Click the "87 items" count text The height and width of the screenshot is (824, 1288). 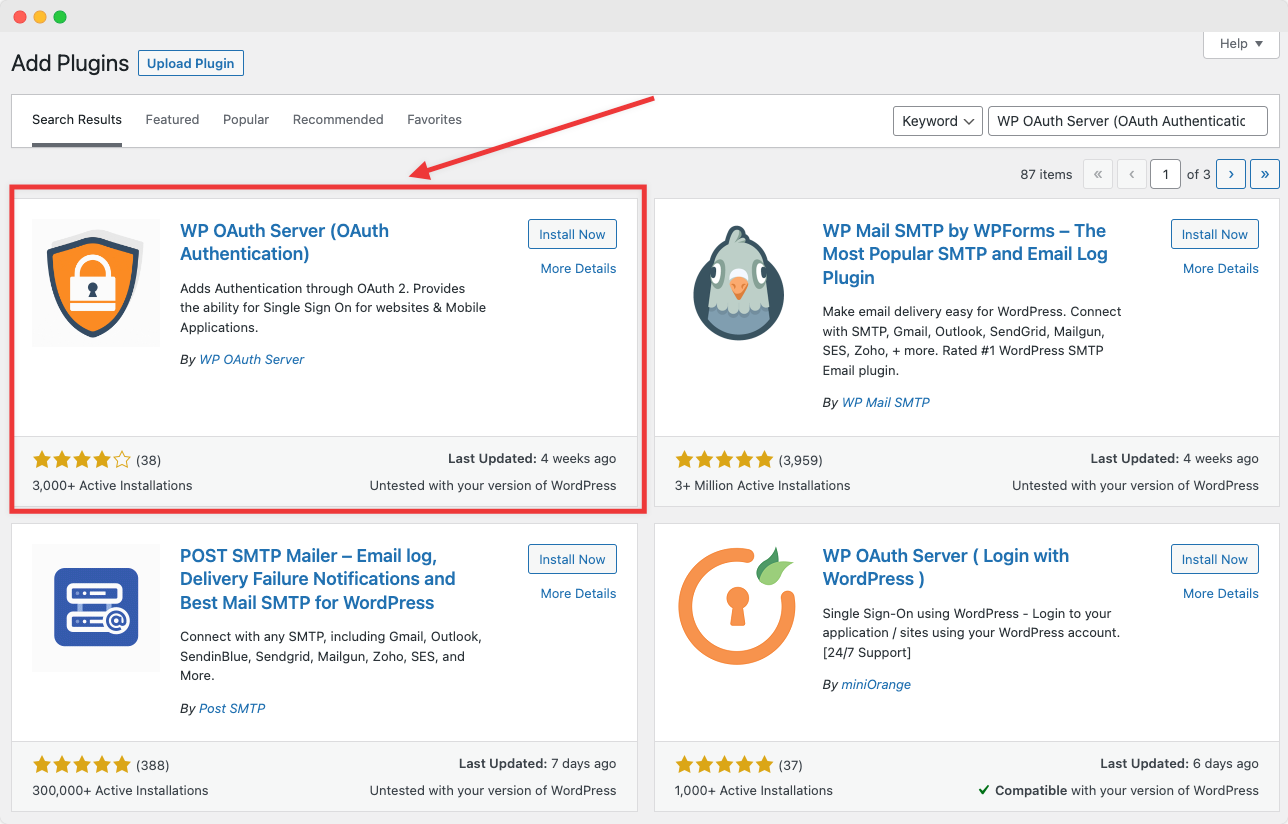point(1046,174)
